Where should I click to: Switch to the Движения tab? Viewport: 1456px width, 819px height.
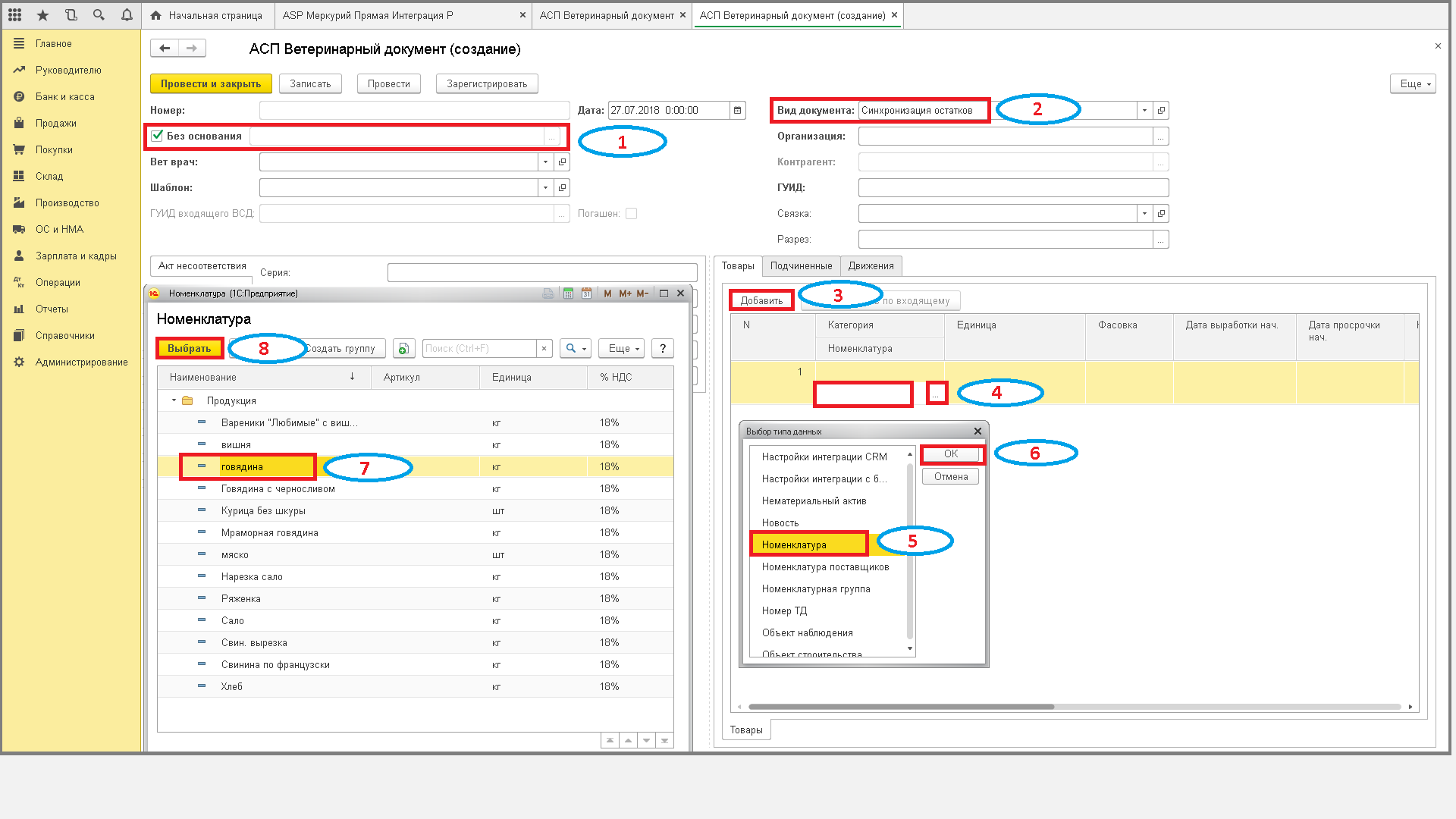point(871,265)
